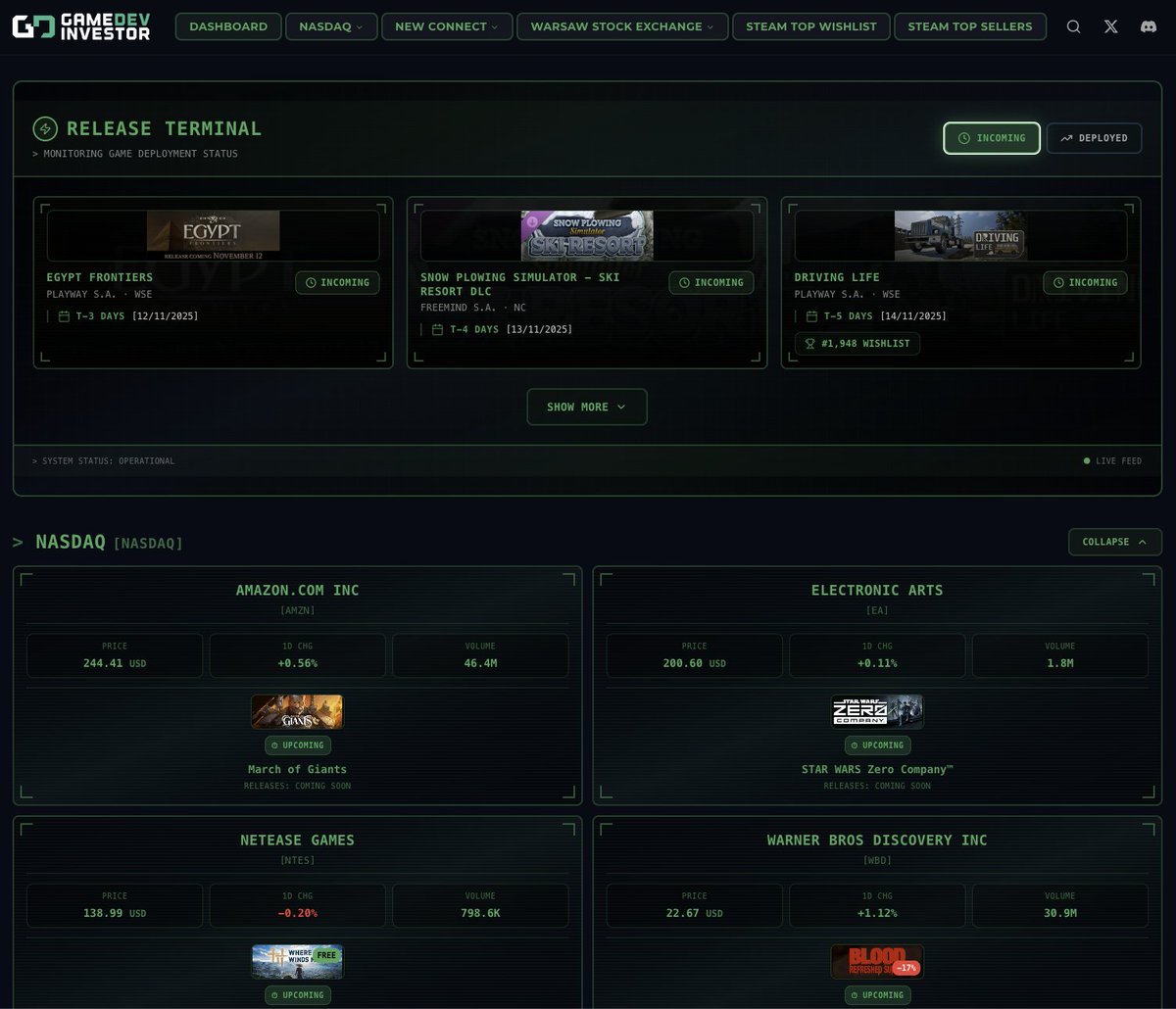Click the Live Feed status indicator
The height and width of the screenshot is (1009, 1176).
[1112, 461]
